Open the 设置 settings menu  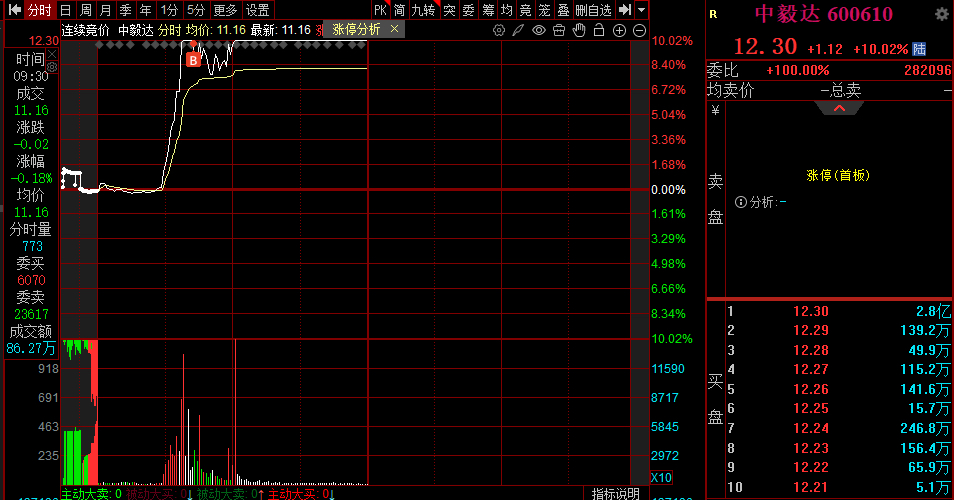pos(257,10)
